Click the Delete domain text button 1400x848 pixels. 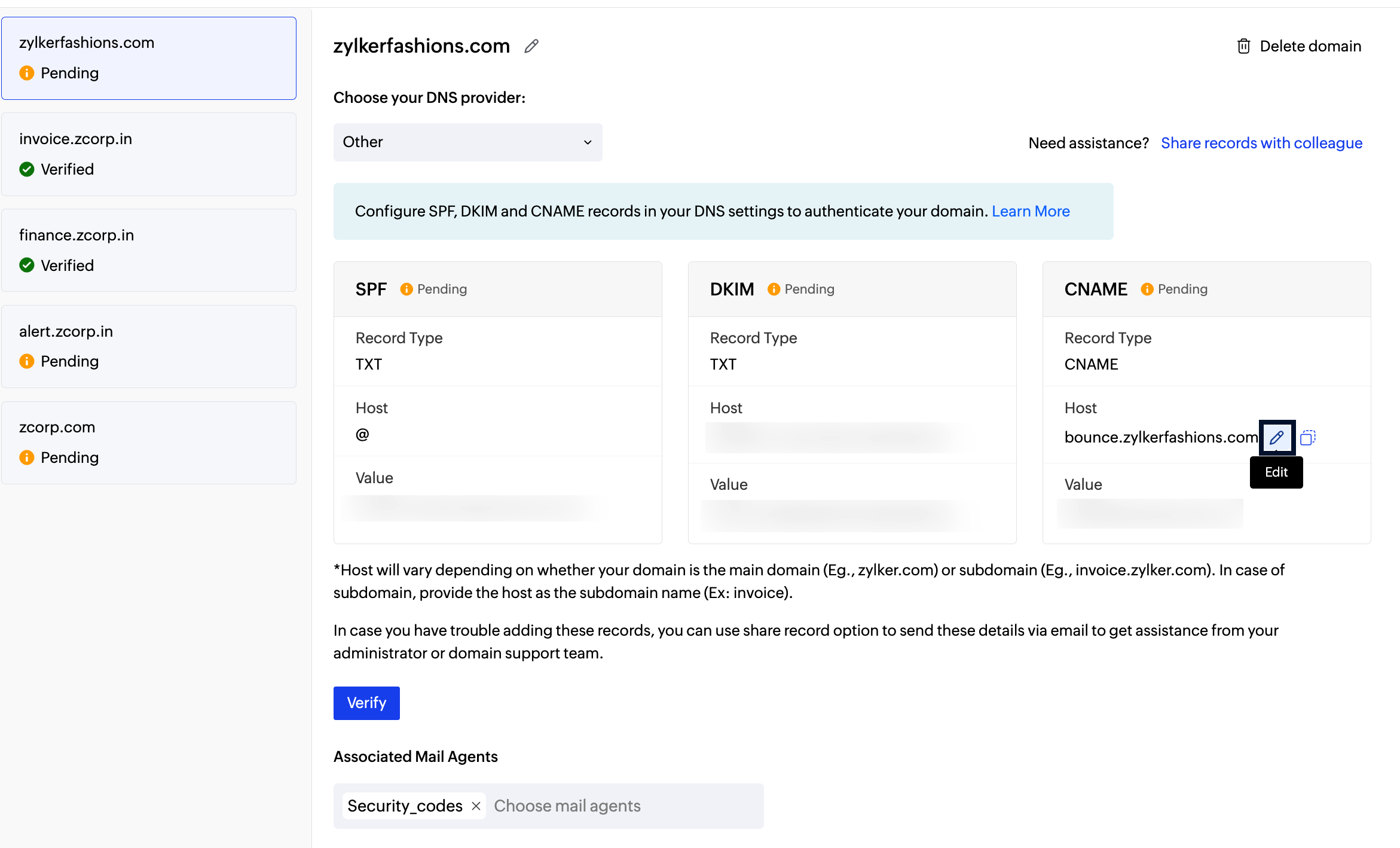[1310, 46]
